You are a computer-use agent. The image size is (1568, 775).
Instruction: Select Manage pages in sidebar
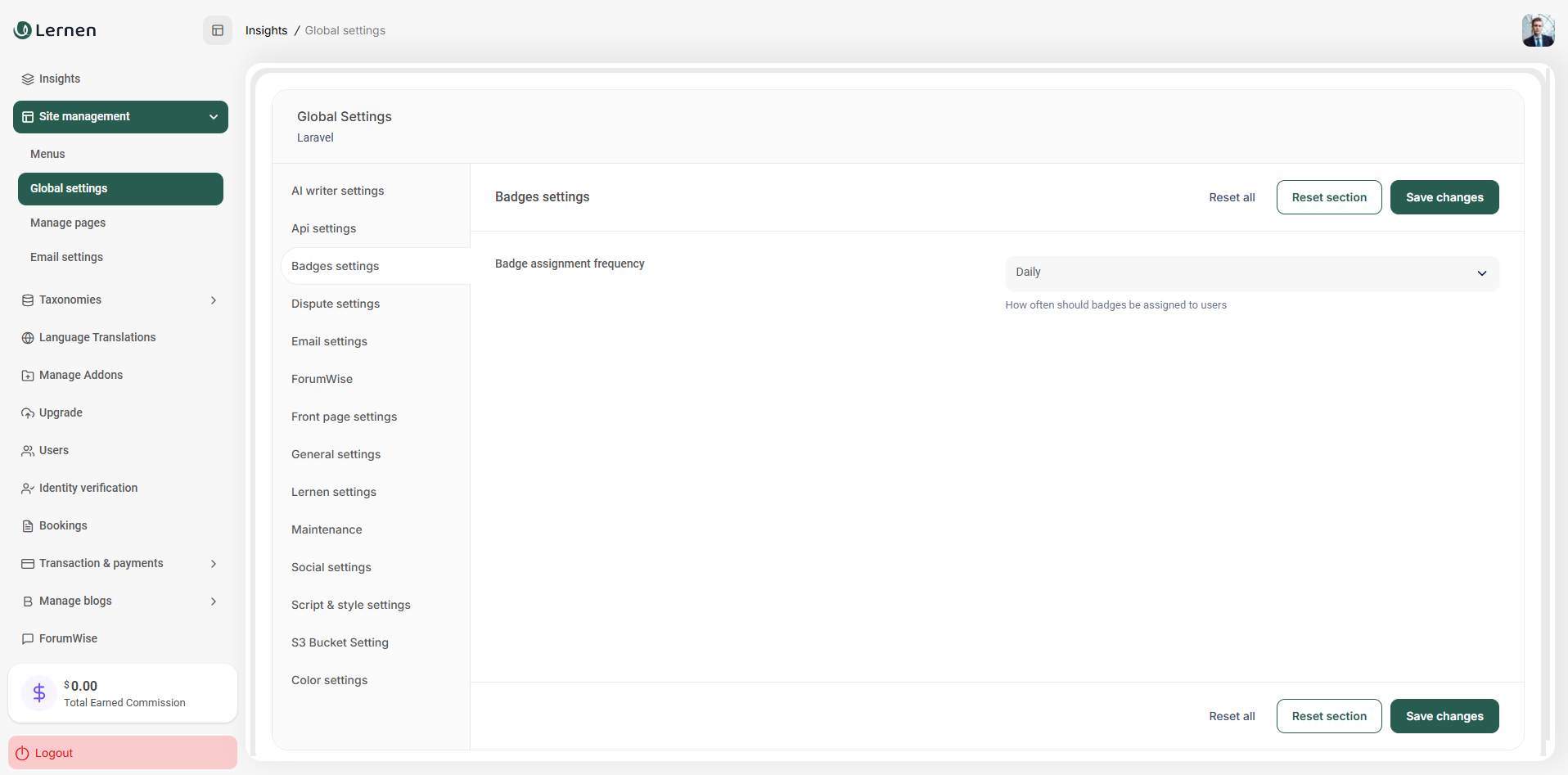point(68,223)
